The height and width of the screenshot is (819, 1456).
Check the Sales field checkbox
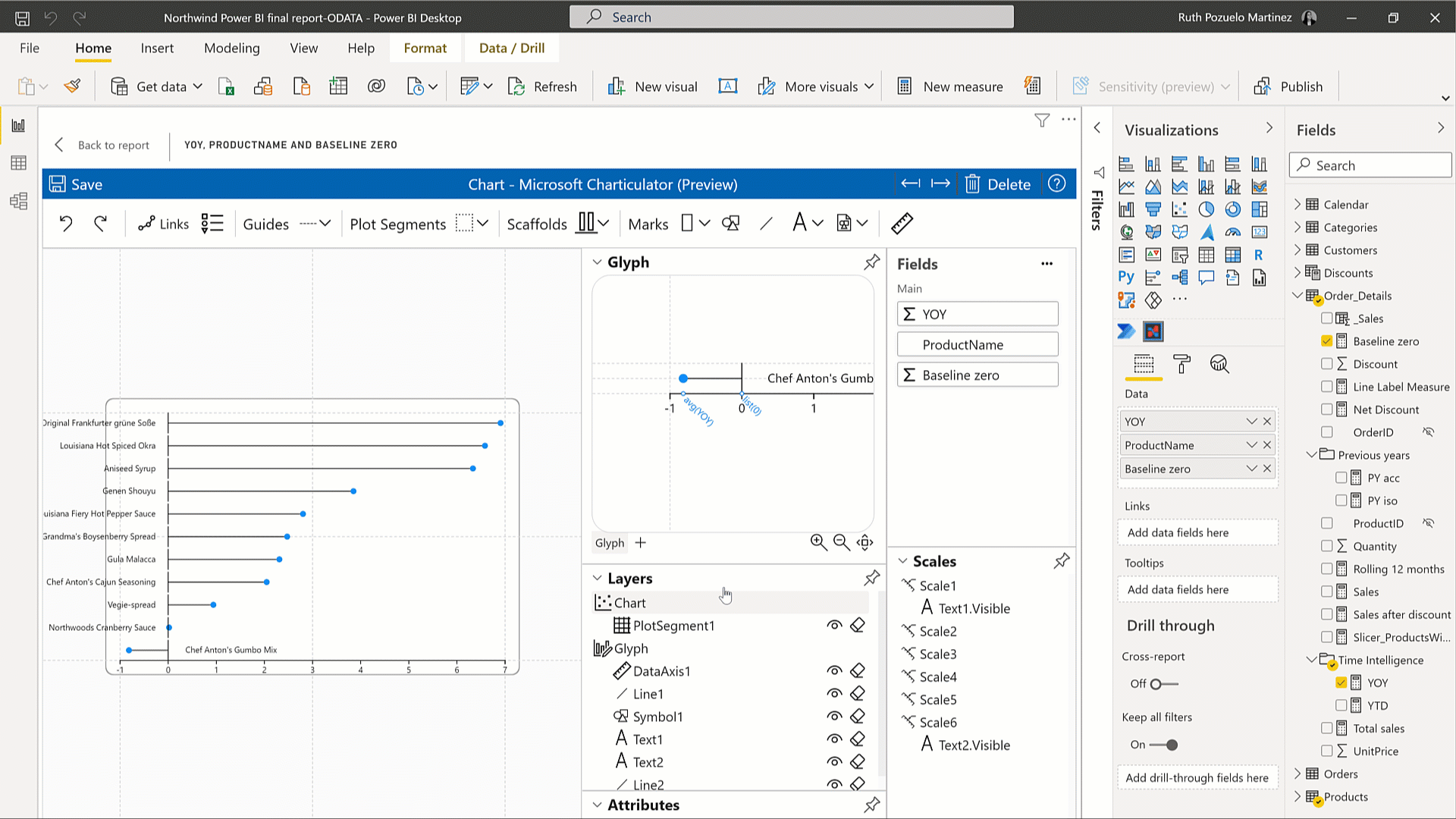click(x=1327, y=591)
